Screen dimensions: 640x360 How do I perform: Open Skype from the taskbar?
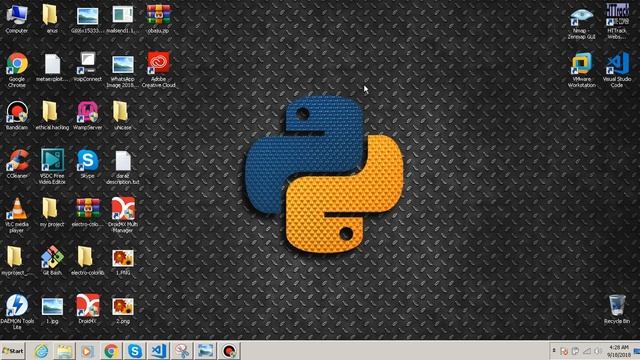135,351
